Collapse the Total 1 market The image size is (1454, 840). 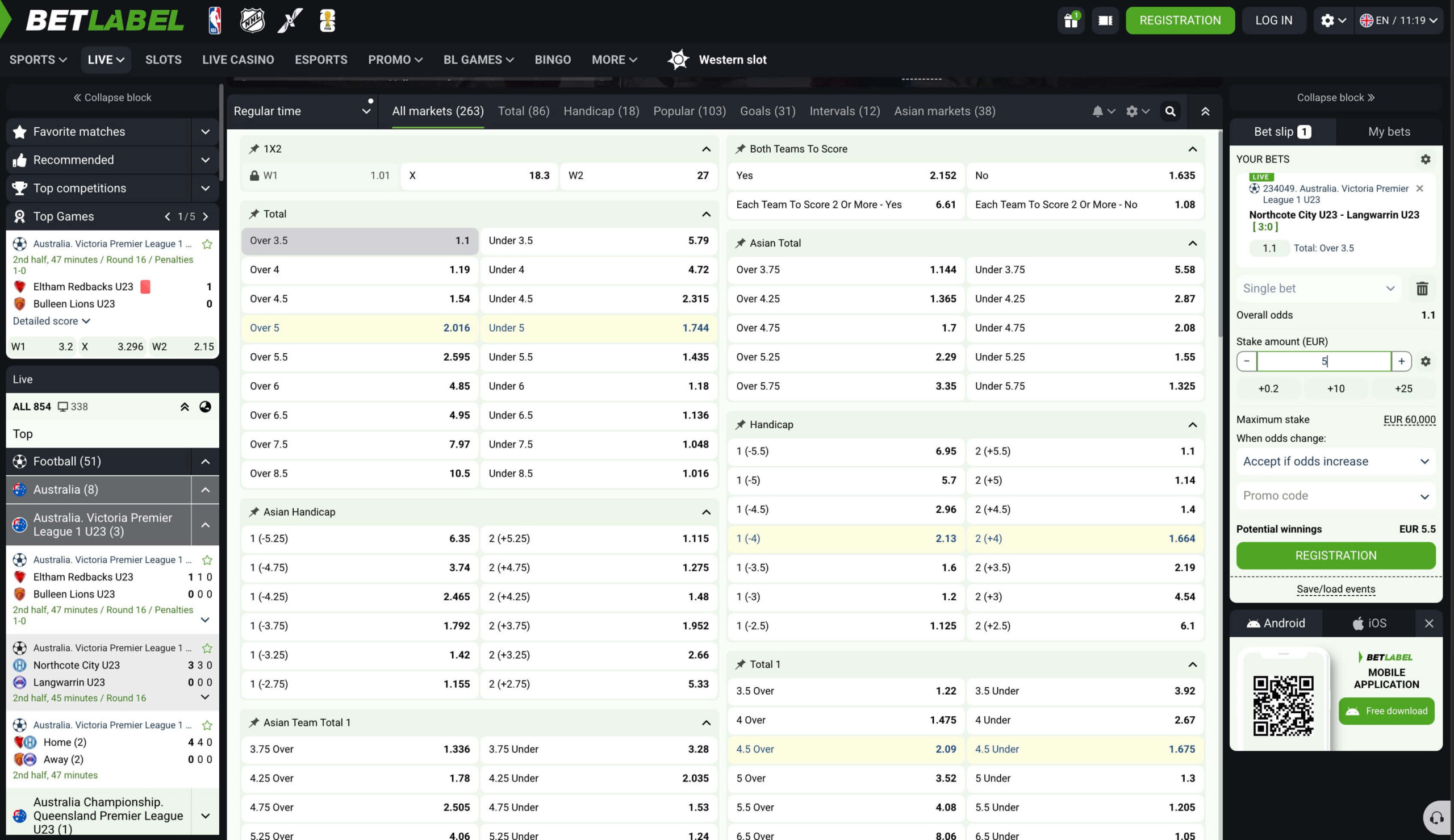(1192, 665)
